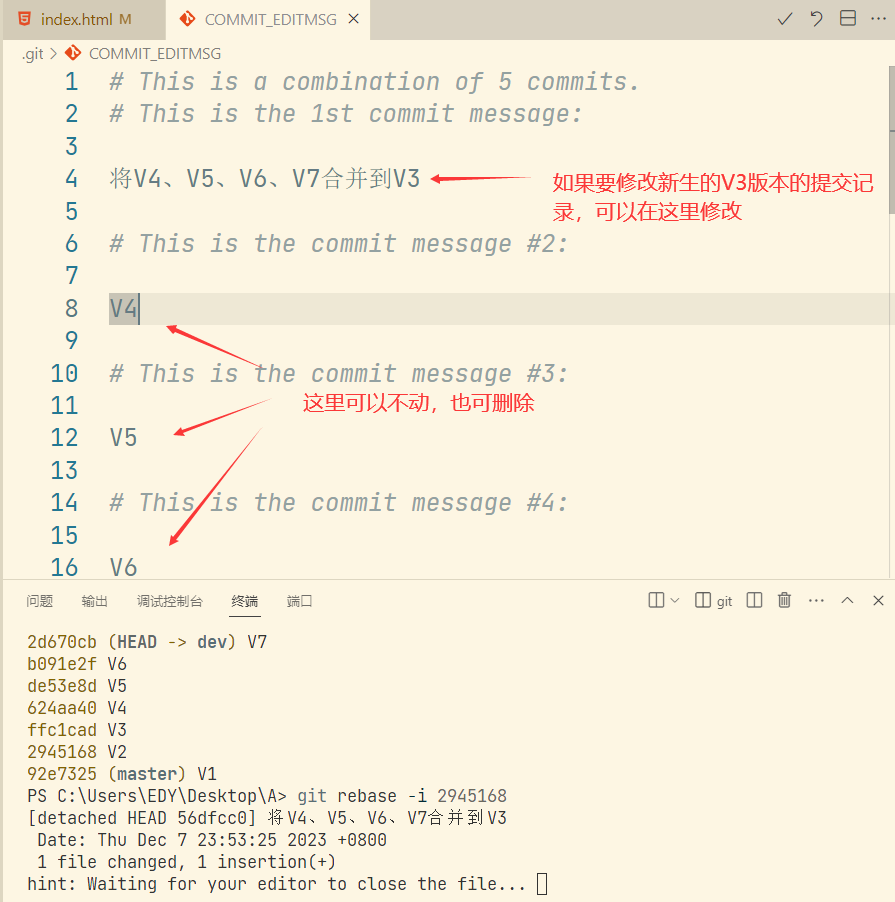Image resolution: width=895 pixels, height=902 pixels.
Task: Click comment 'This is the commit message #4'
Action: coord(339,503)
